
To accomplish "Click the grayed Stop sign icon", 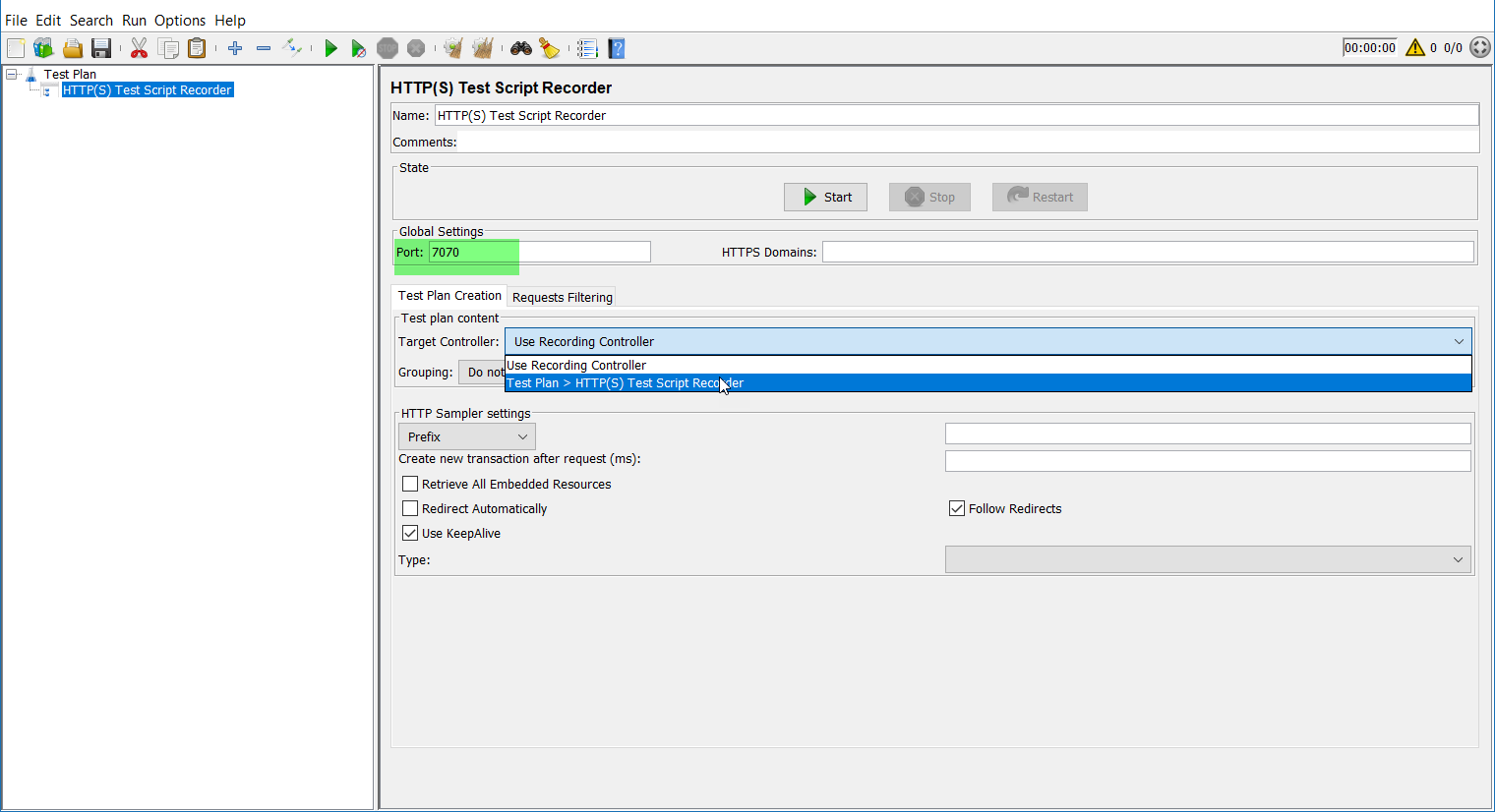I will point(388,48).
